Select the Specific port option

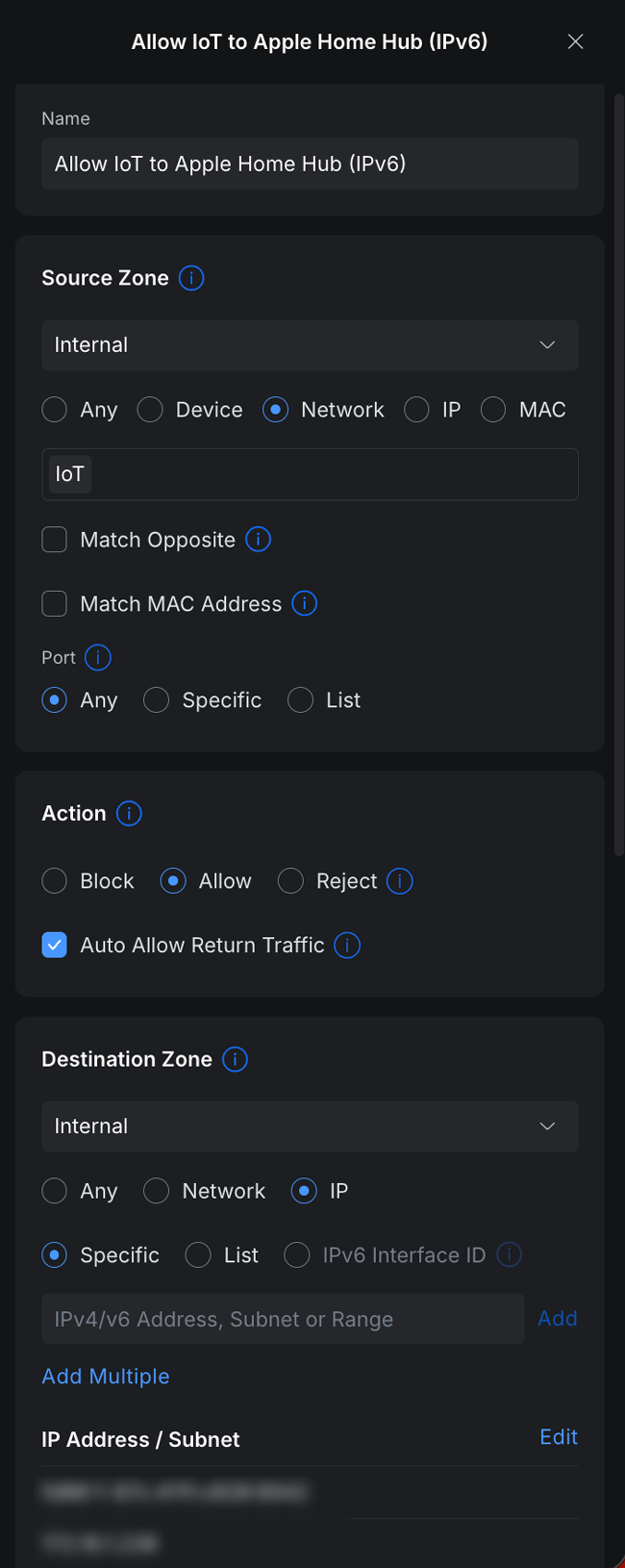point(156,700)
